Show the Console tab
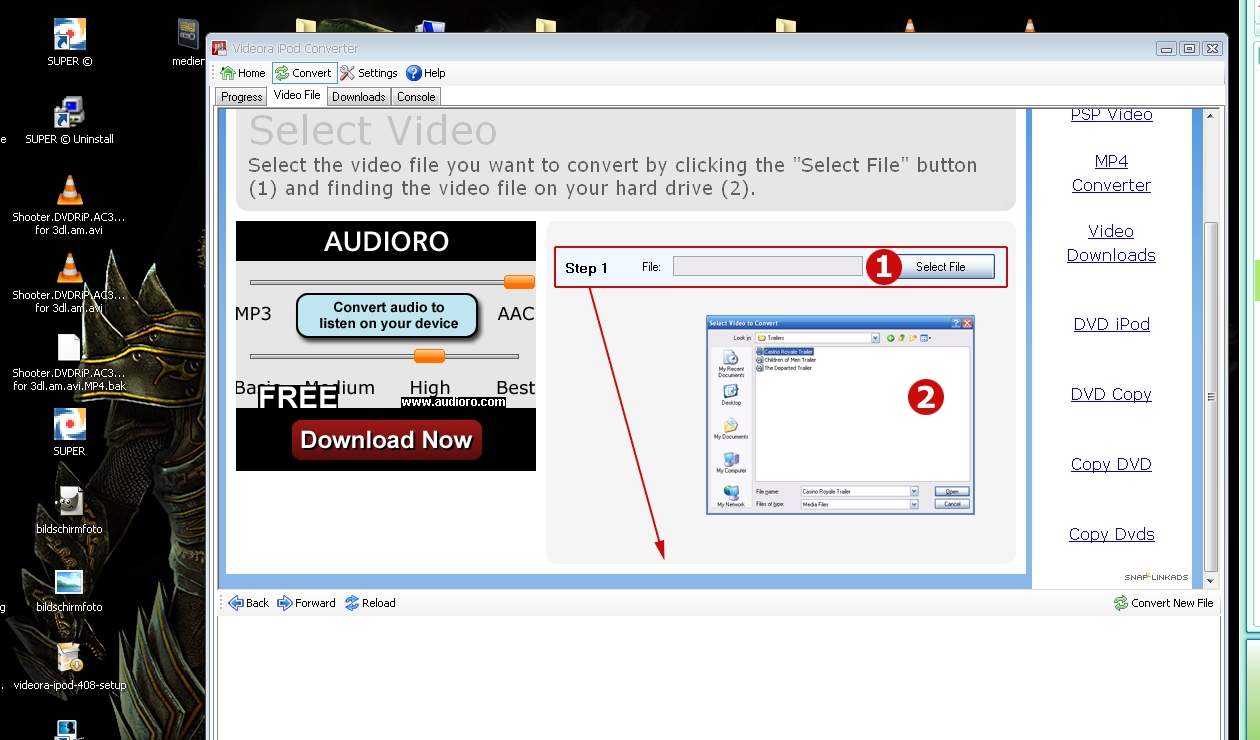Viewport: 1260px width, 740px height. [416, 97]
